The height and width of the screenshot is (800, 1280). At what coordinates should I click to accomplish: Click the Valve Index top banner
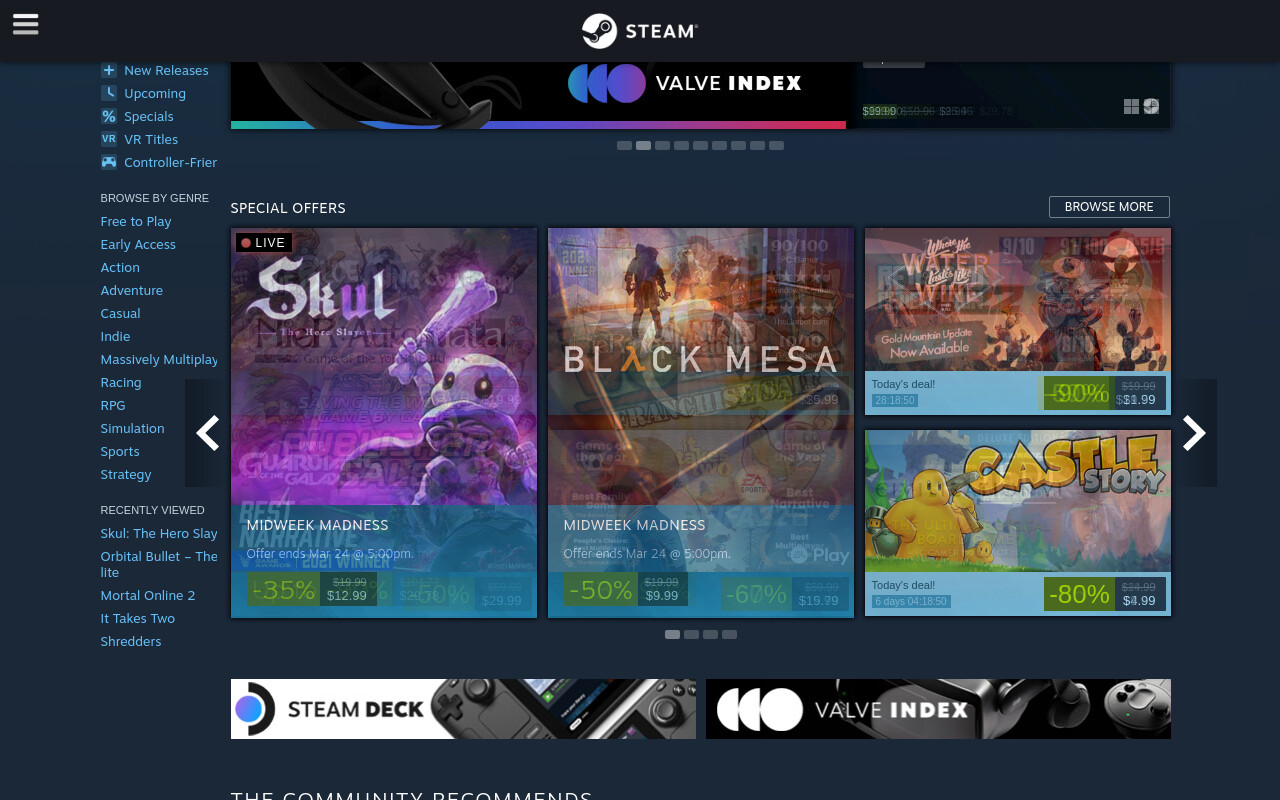coord(538,95)
